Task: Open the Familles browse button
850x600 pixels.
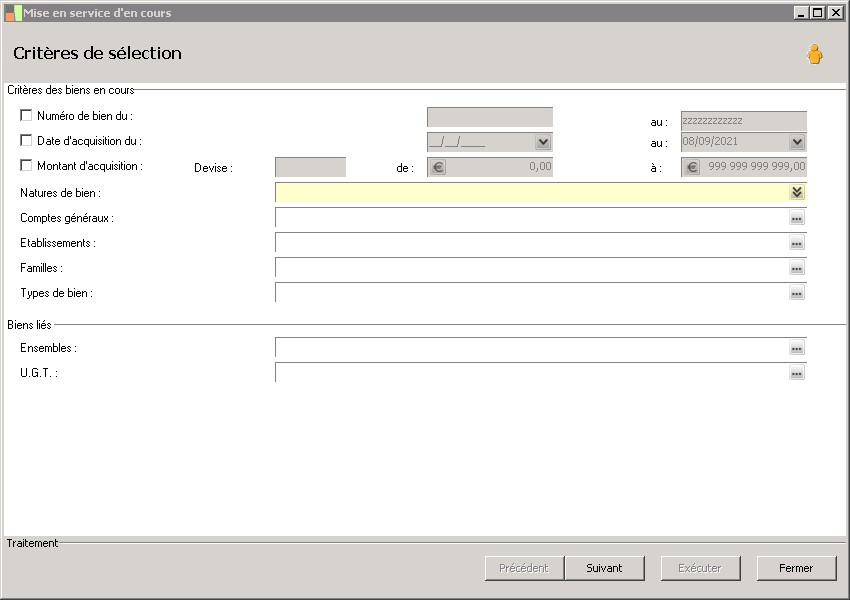Action: click(x=796, y=268)
